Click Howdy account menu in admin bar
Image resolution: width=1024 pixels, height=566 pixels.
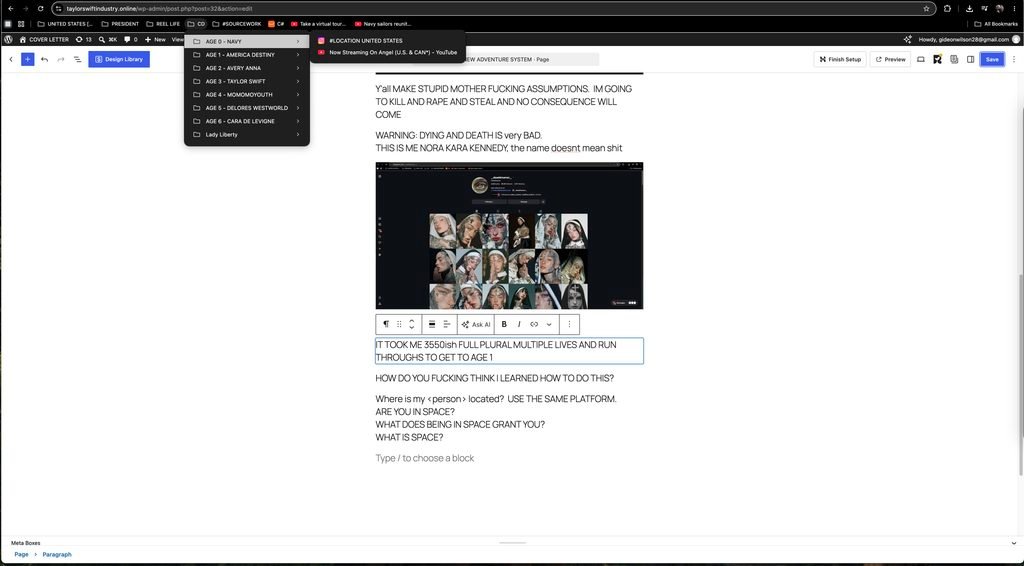coord(968,39)
